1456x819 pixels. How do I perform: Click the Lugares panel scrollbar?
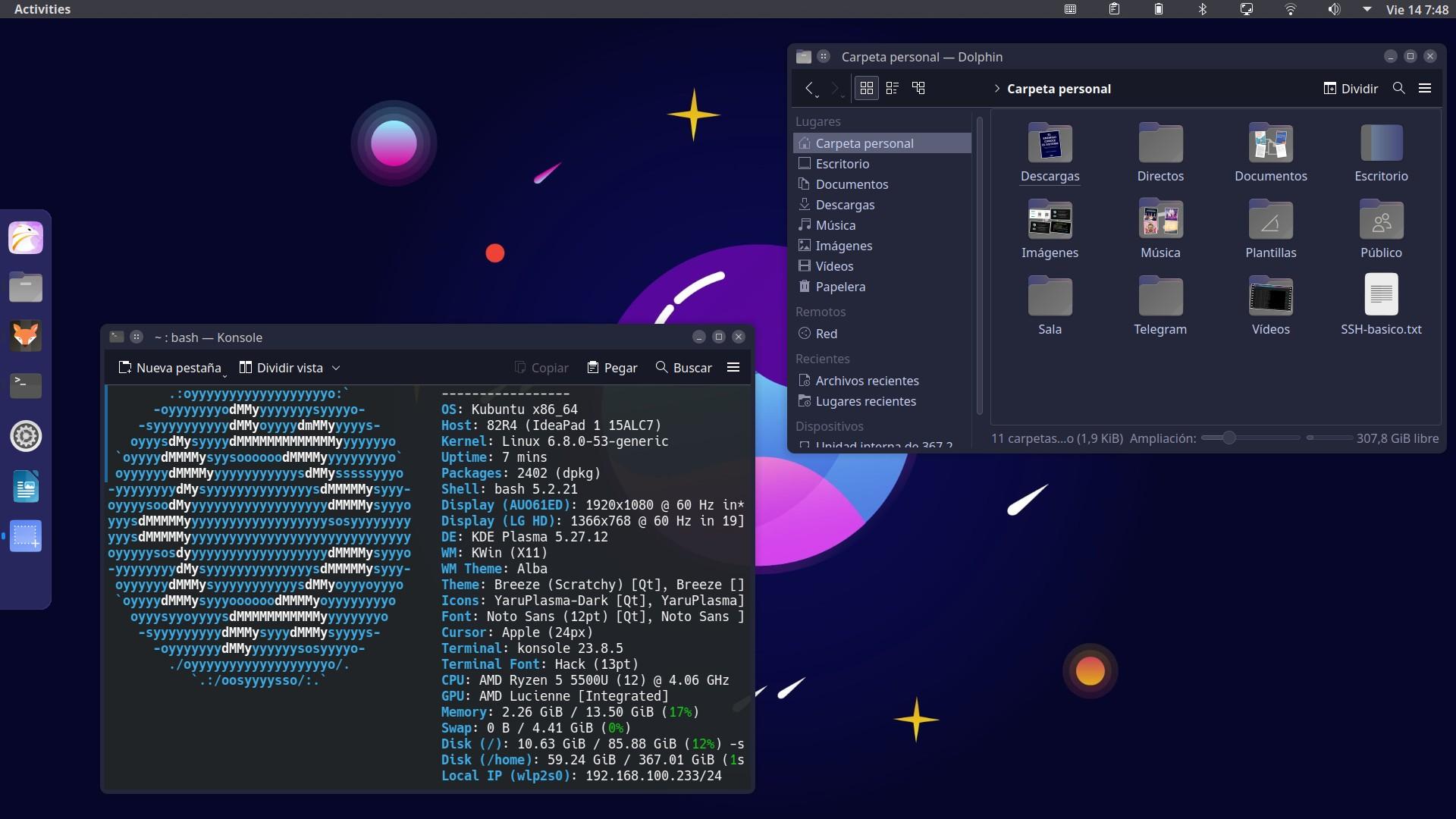[980, 265]
